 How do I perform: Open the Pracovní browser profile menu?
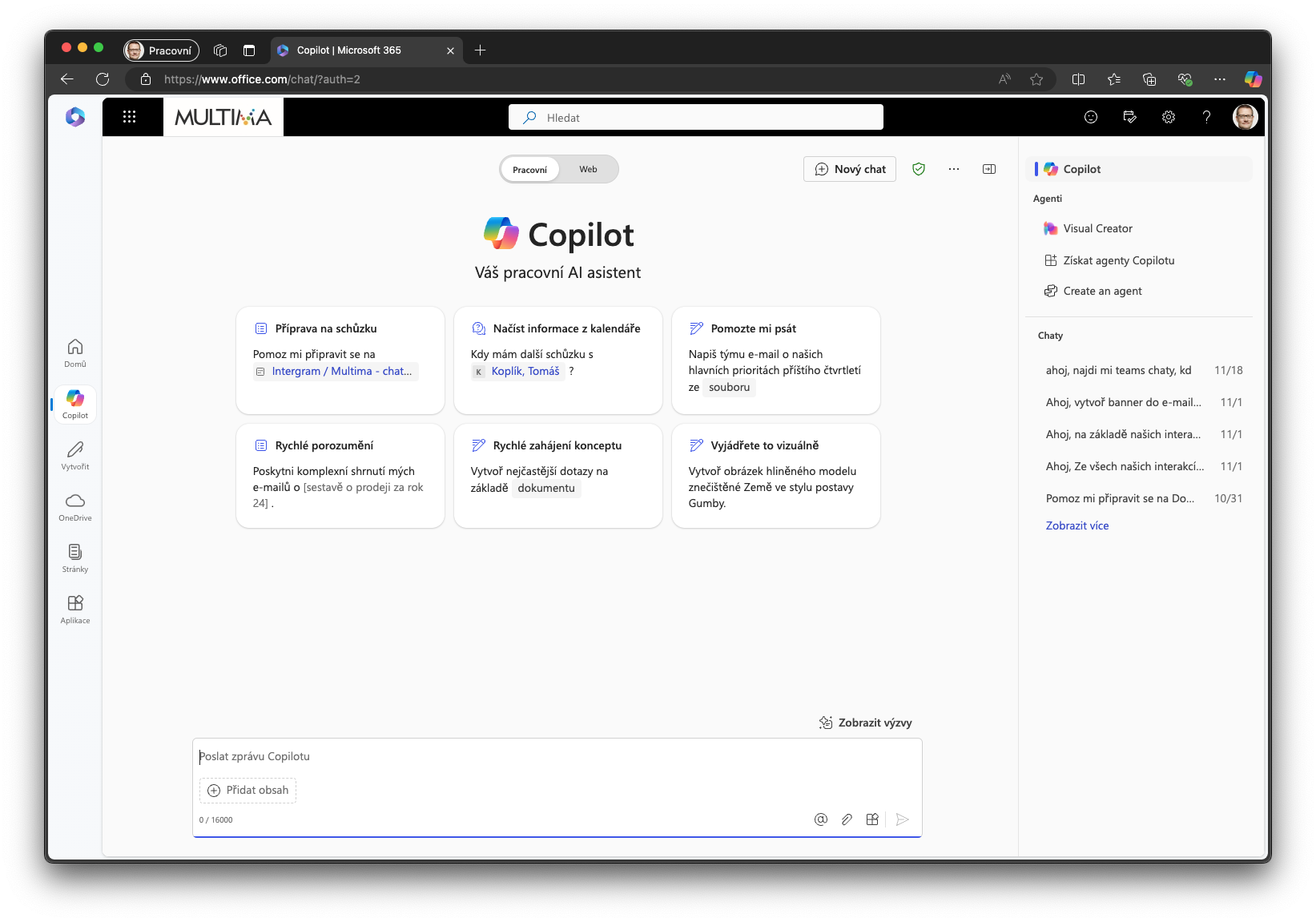click(x=161, y=50)
